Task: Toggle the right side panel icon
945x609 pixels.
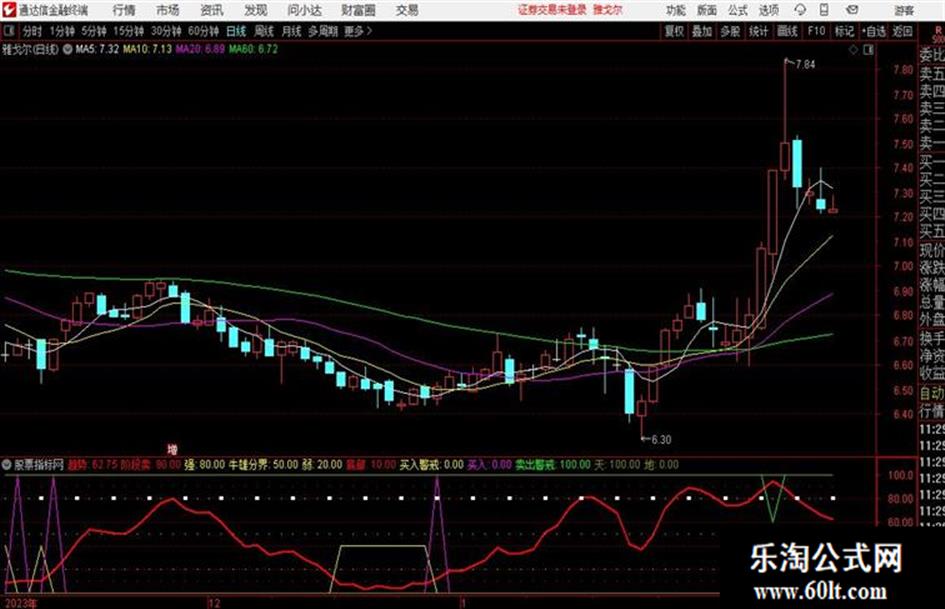Action: click(868, 50)
